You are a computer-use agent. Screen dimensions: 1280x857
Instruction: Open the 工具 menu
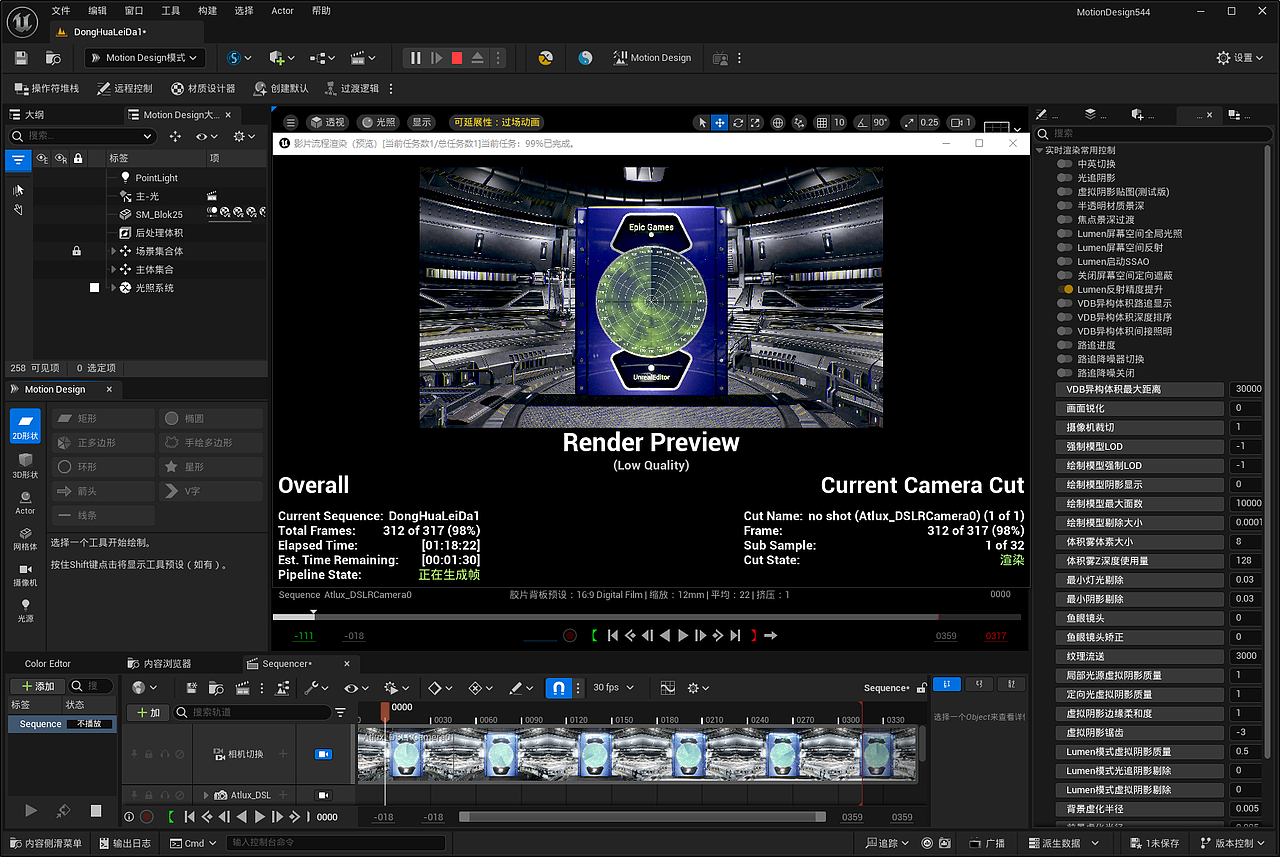171,11
